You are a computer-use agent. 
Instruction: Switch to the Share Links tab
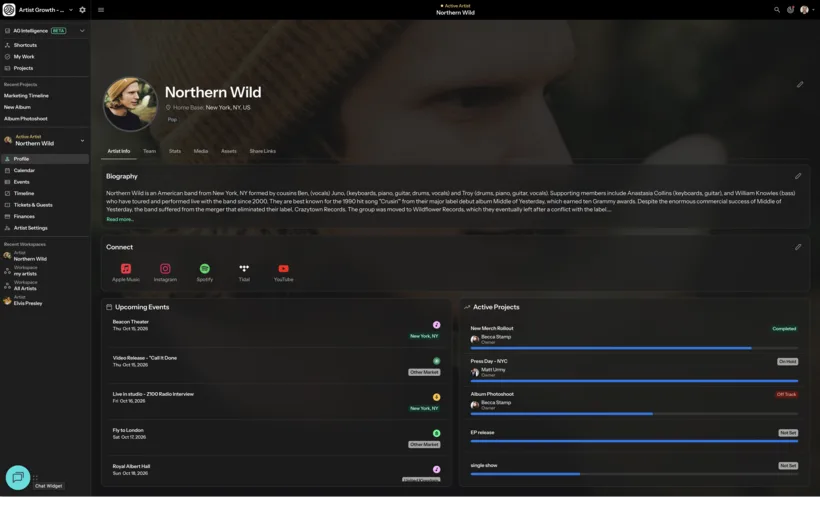click(263, 151)
